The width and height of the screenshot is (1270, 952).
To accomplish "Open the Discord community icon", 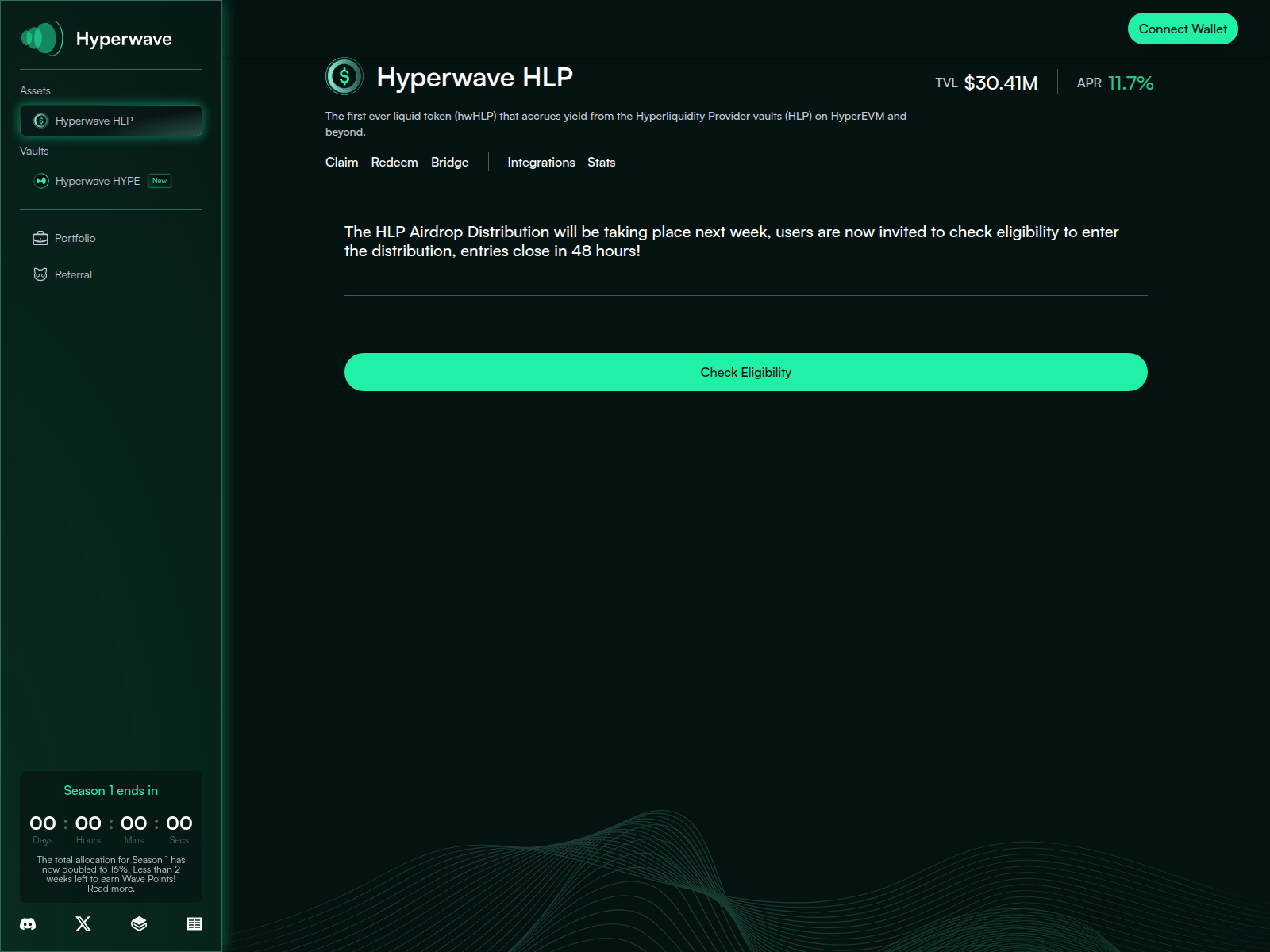I will (x=28, y=924).
